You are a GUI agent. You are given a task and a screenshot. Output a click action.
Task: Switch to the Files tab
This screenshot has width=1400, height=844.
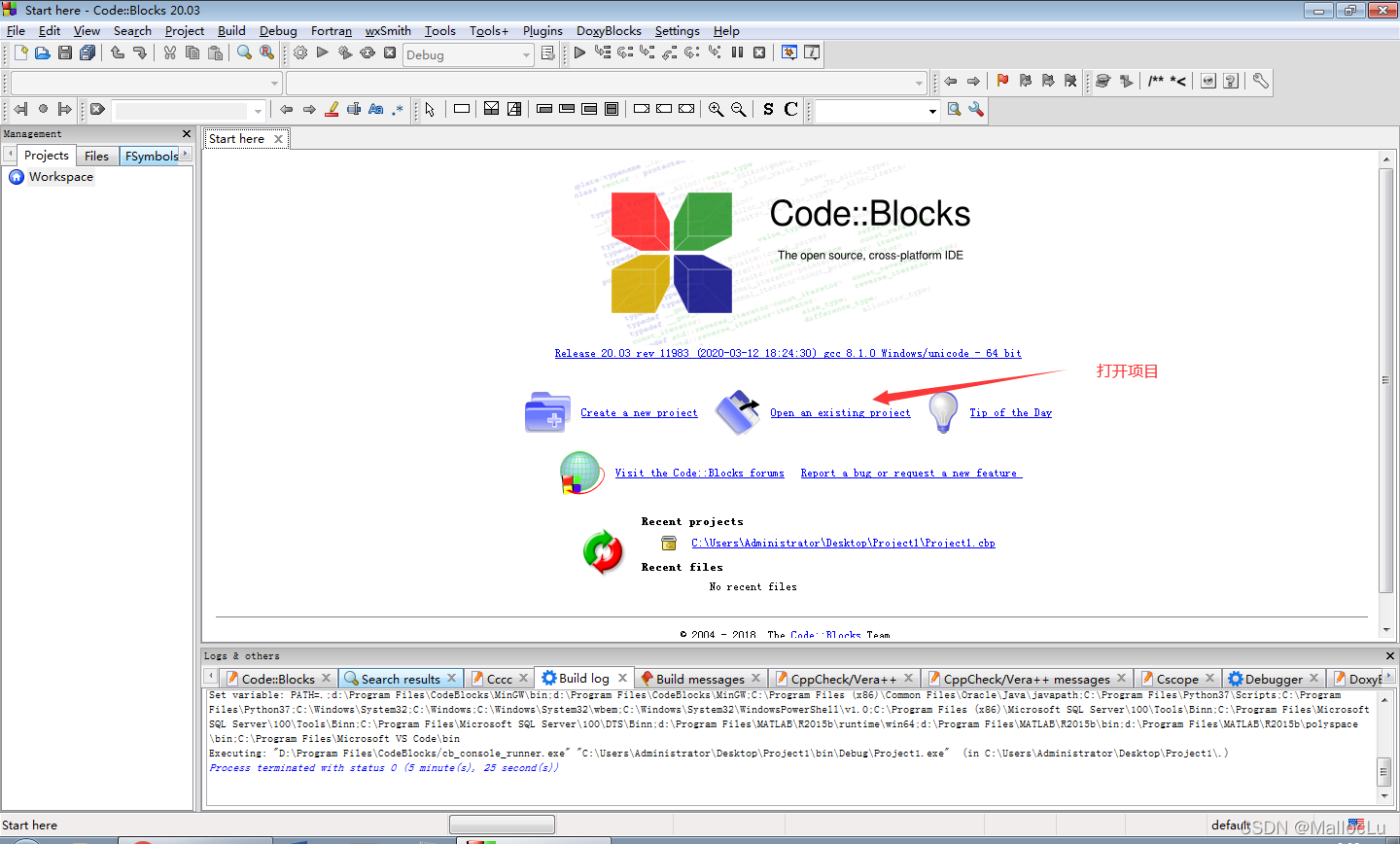97,156
